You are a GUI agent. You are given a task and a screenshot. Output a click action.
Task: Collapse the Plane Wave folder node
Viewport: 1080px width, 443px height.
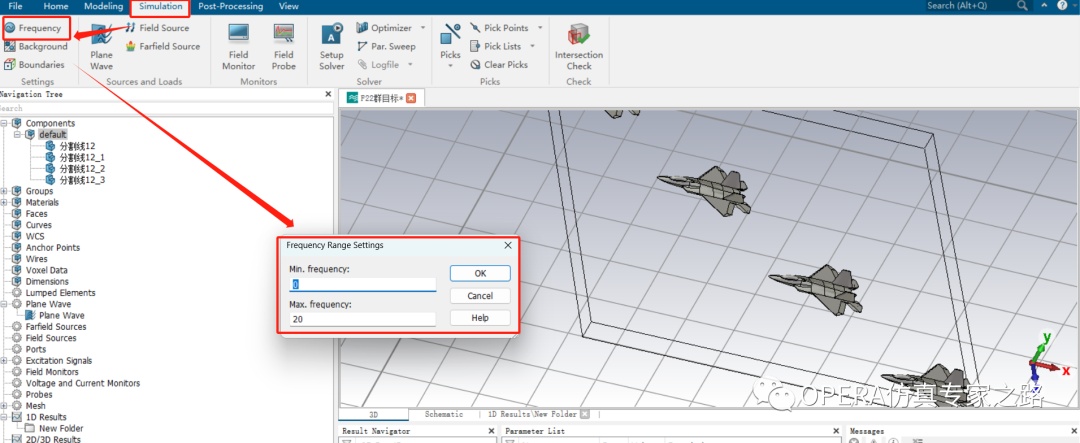coord(5,304)
